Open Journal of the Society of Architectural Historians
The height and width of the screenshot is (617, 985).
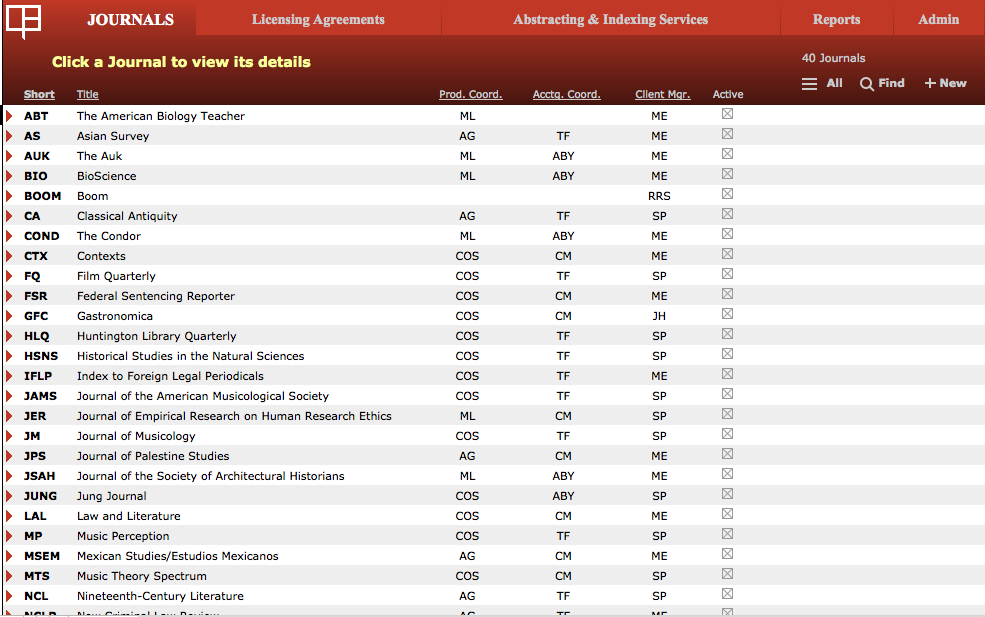[210, 476]
